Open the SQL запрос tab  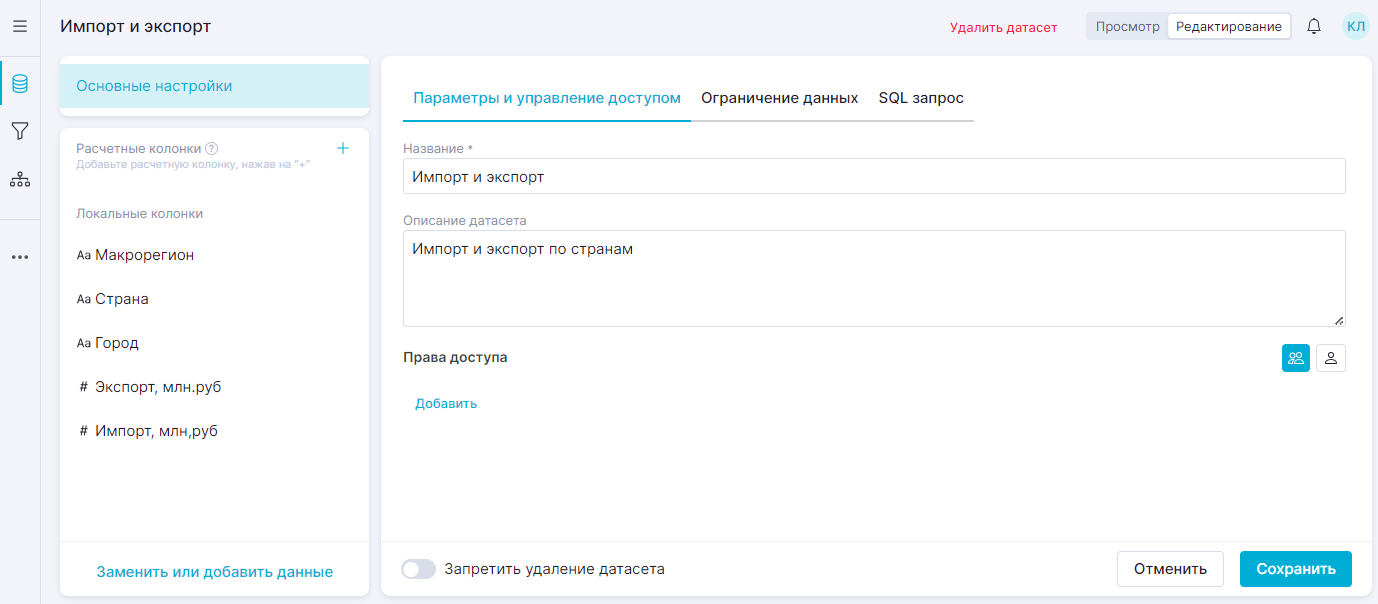click(920, 98)
